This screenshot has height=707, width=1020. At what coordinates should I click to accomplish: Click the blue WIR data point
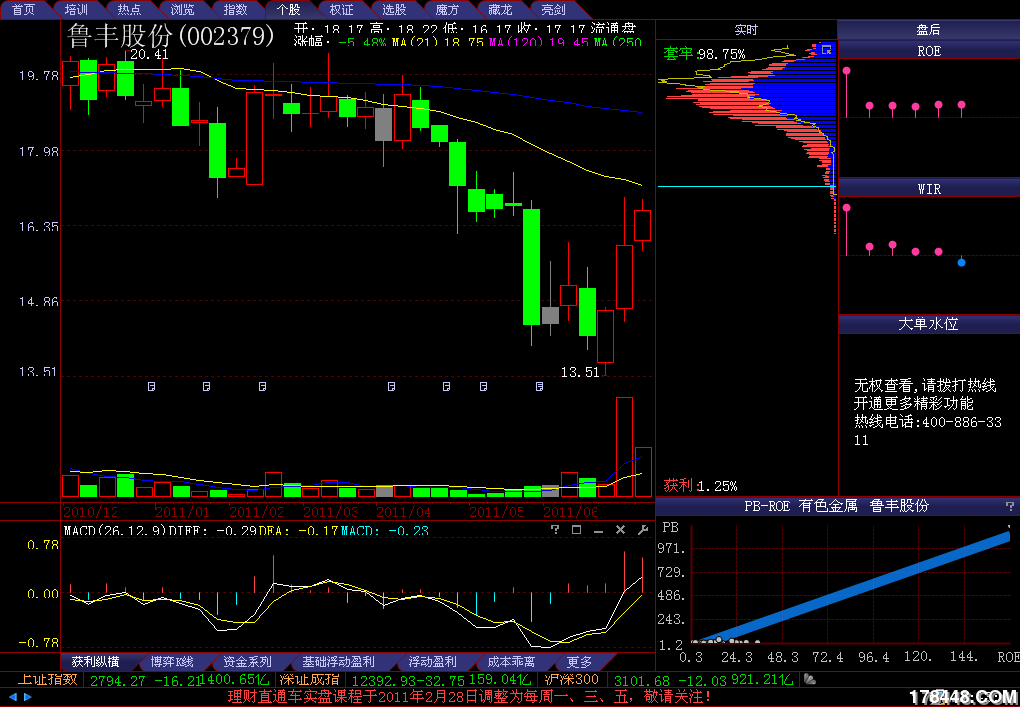click(961, 262)
